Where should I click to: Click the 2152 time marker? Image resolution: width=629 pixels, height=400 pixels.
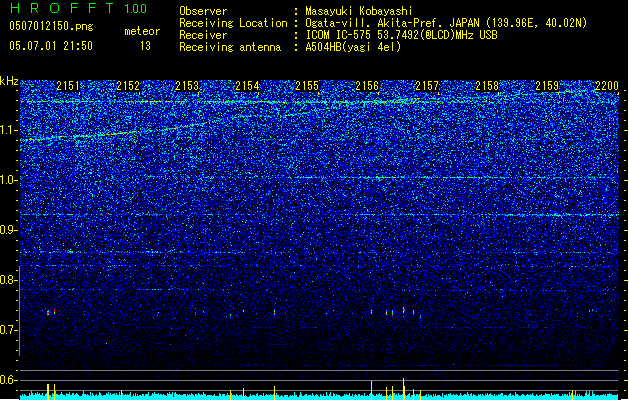pos(128,85)
